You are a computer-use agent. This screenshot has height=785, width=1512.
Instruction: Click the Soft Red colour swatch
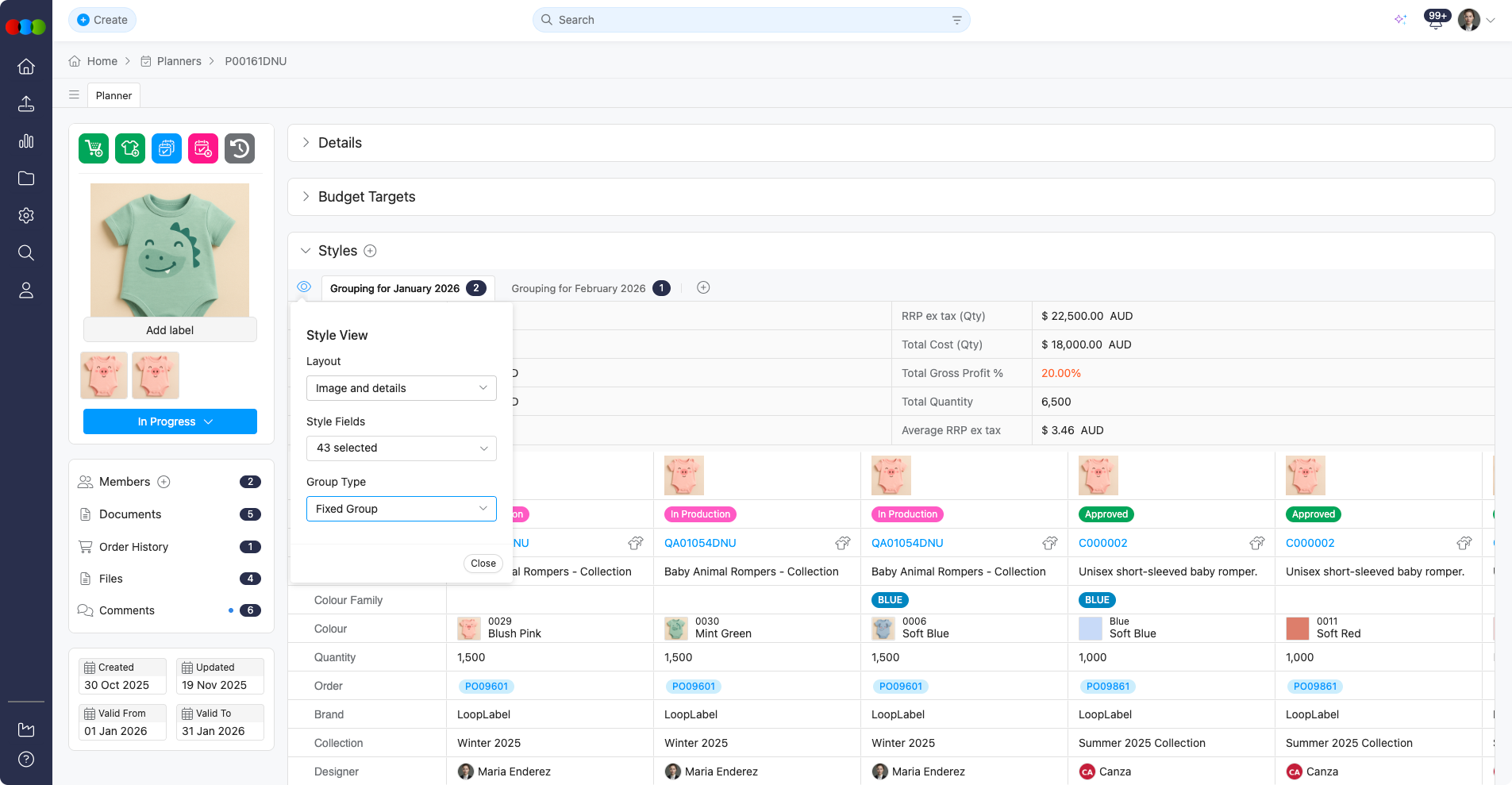click(x=1298, y=628)
